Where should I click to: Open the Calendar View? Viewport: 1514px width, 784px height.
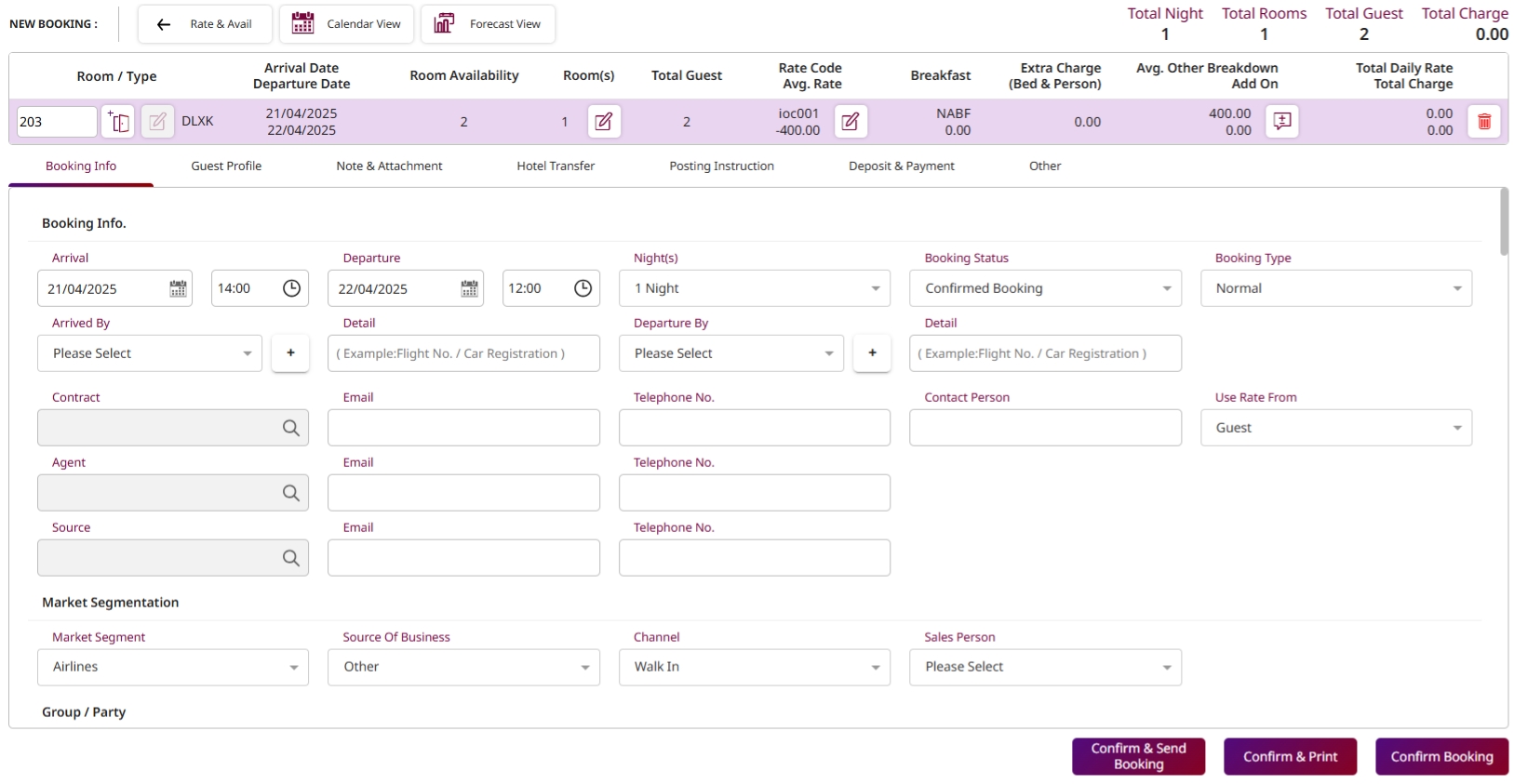click(x=346, y=24)
